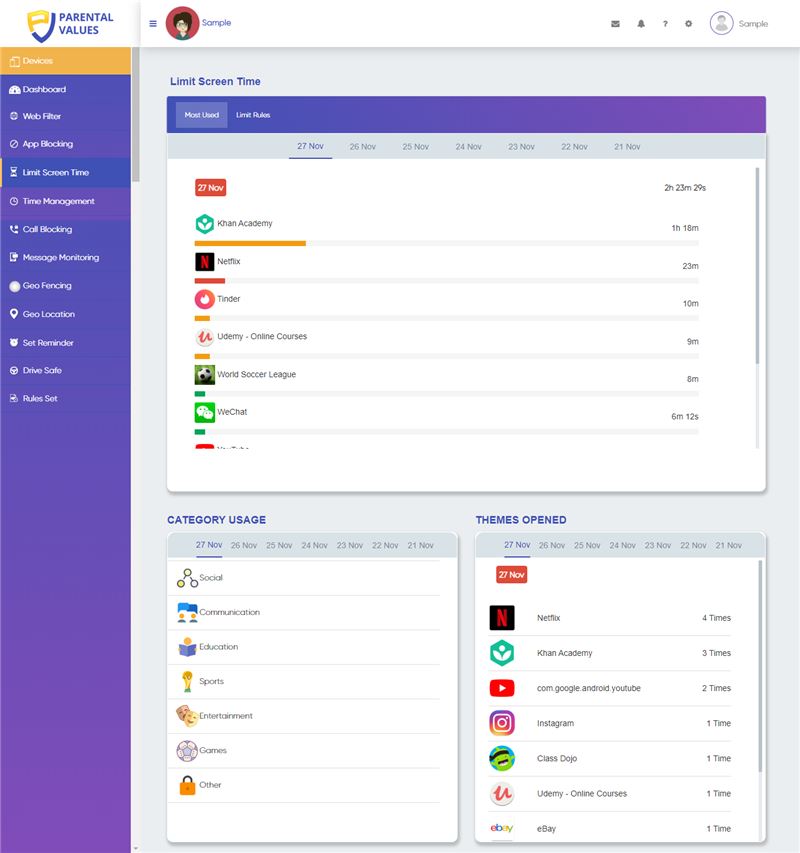Open Call Blocking in the sidebar
This screenshot has height=853, width=800.
click(x=65, y=229)
